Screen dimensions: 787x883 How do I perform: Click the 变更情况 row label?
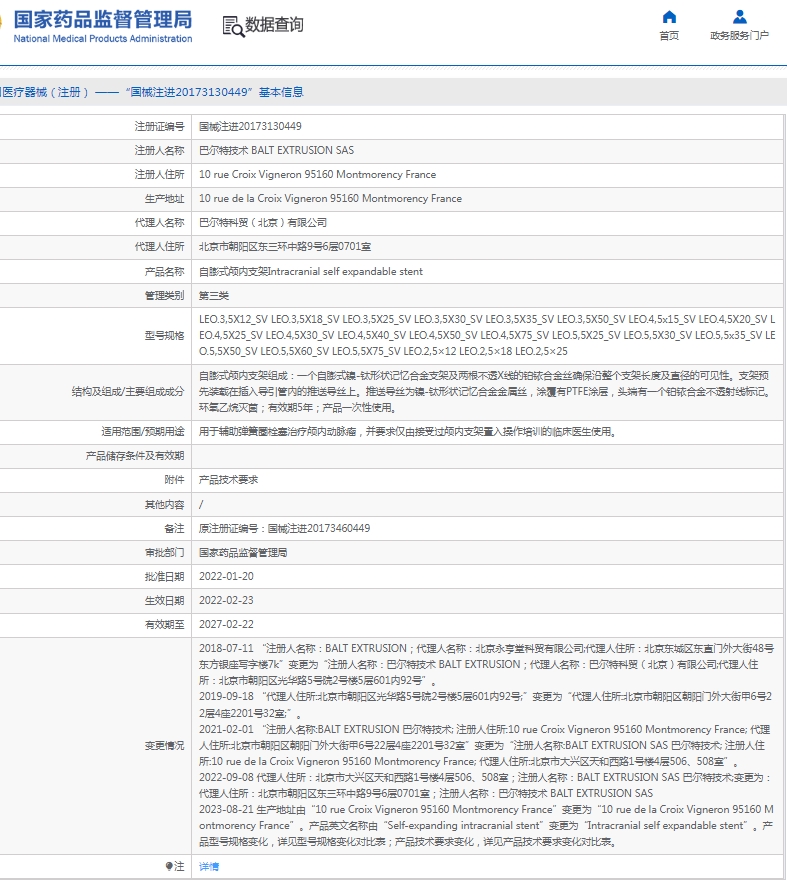click(x=164, y=746)
